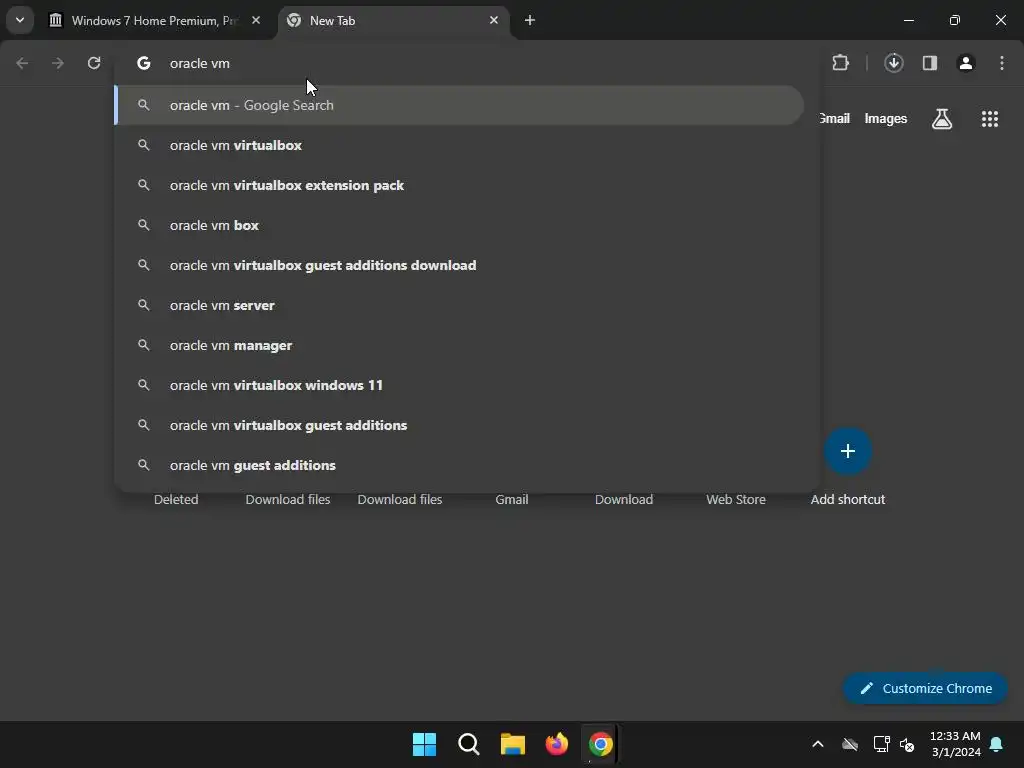Close the Windows 7 Home Premium tab
This screenshot has width=1024, height=768.
[256, 20]
